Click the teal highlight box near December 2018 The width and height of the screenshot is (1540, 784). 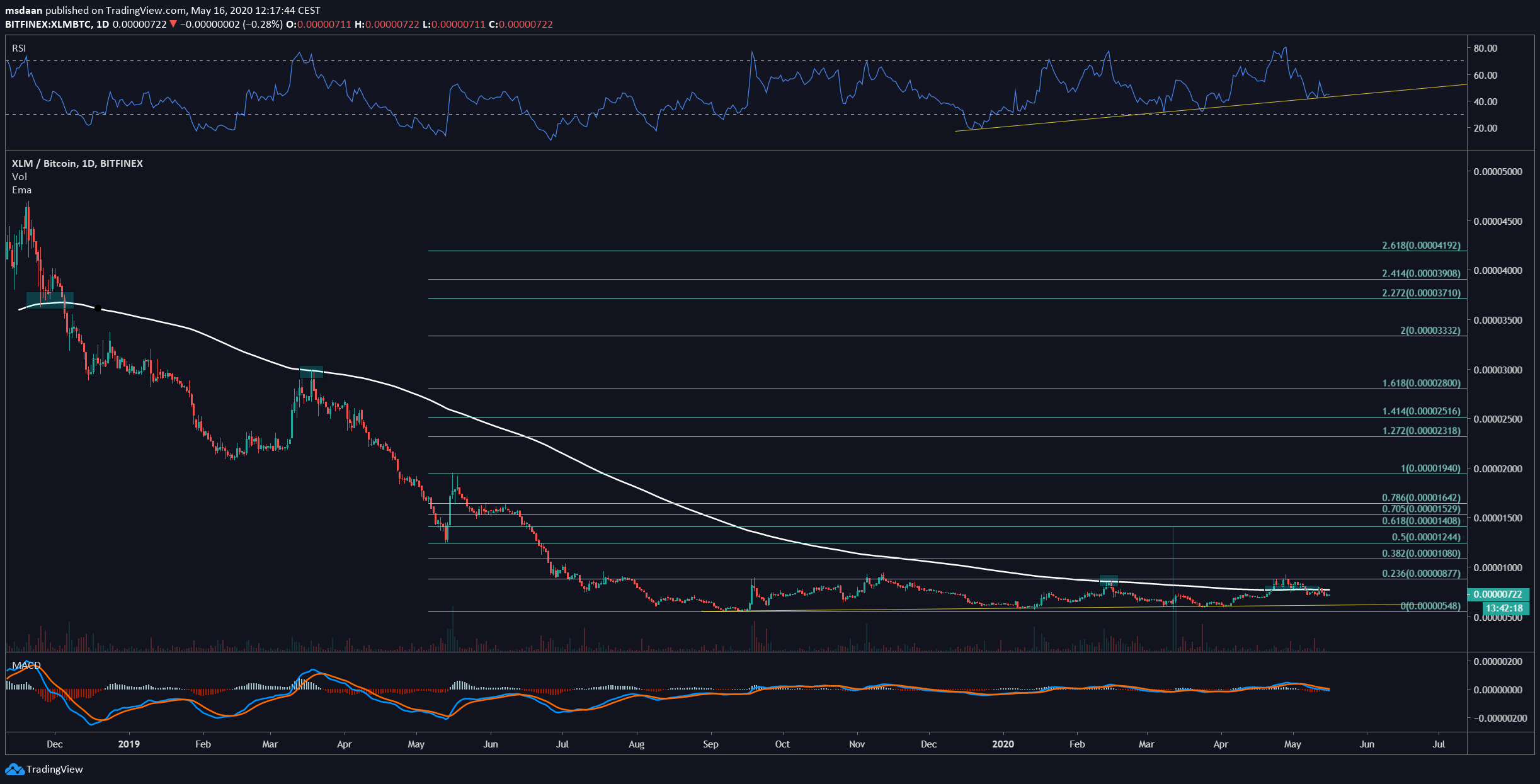[50, 300]
